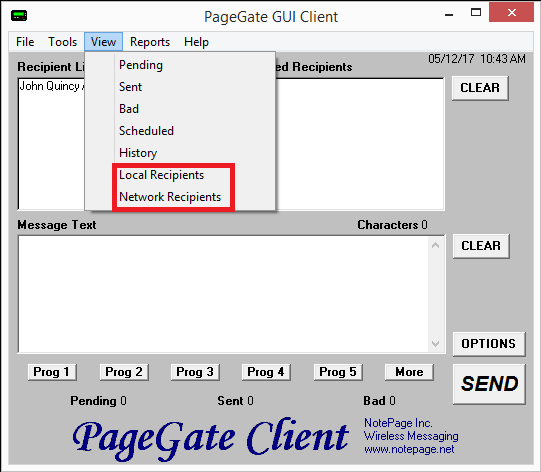Image resolution: width=541 pixels, height=472 pixels.
Task: Open the Help menu
Action: click(x=196, y=42)
